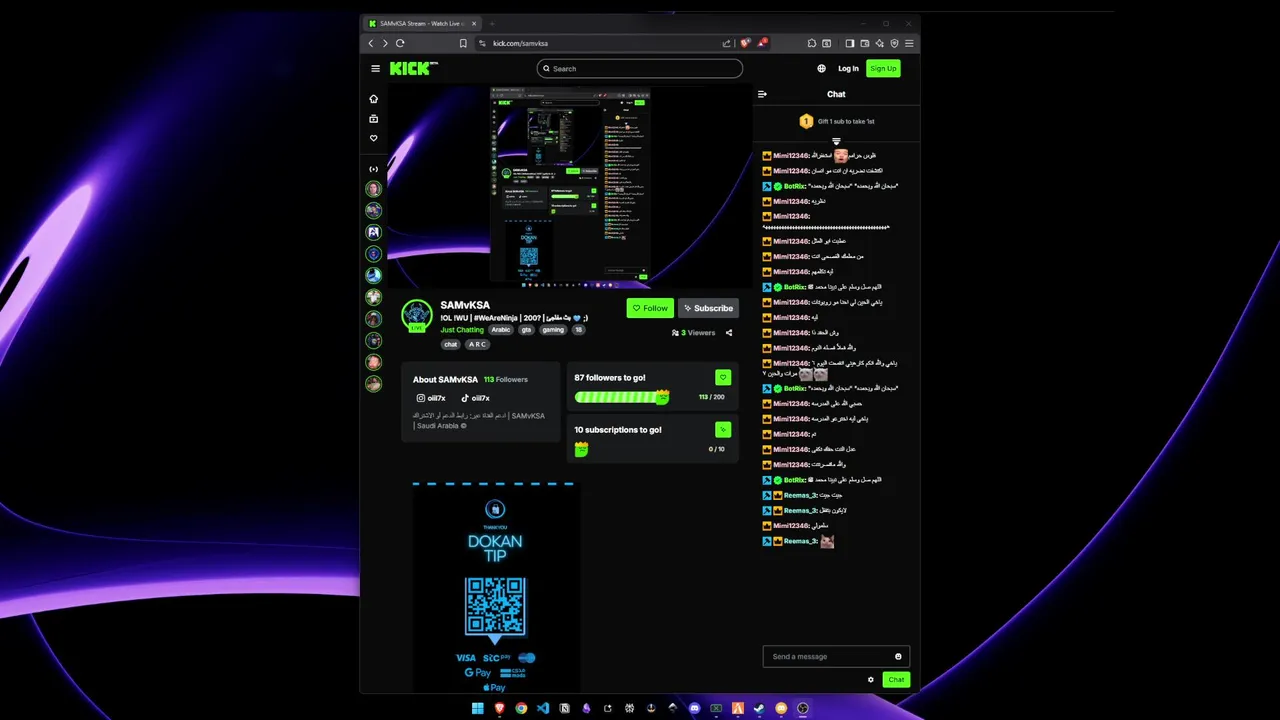The height and width of the screenshot is (720, 1280).
Task: Open Notion from taskbar
Action: 565,708
